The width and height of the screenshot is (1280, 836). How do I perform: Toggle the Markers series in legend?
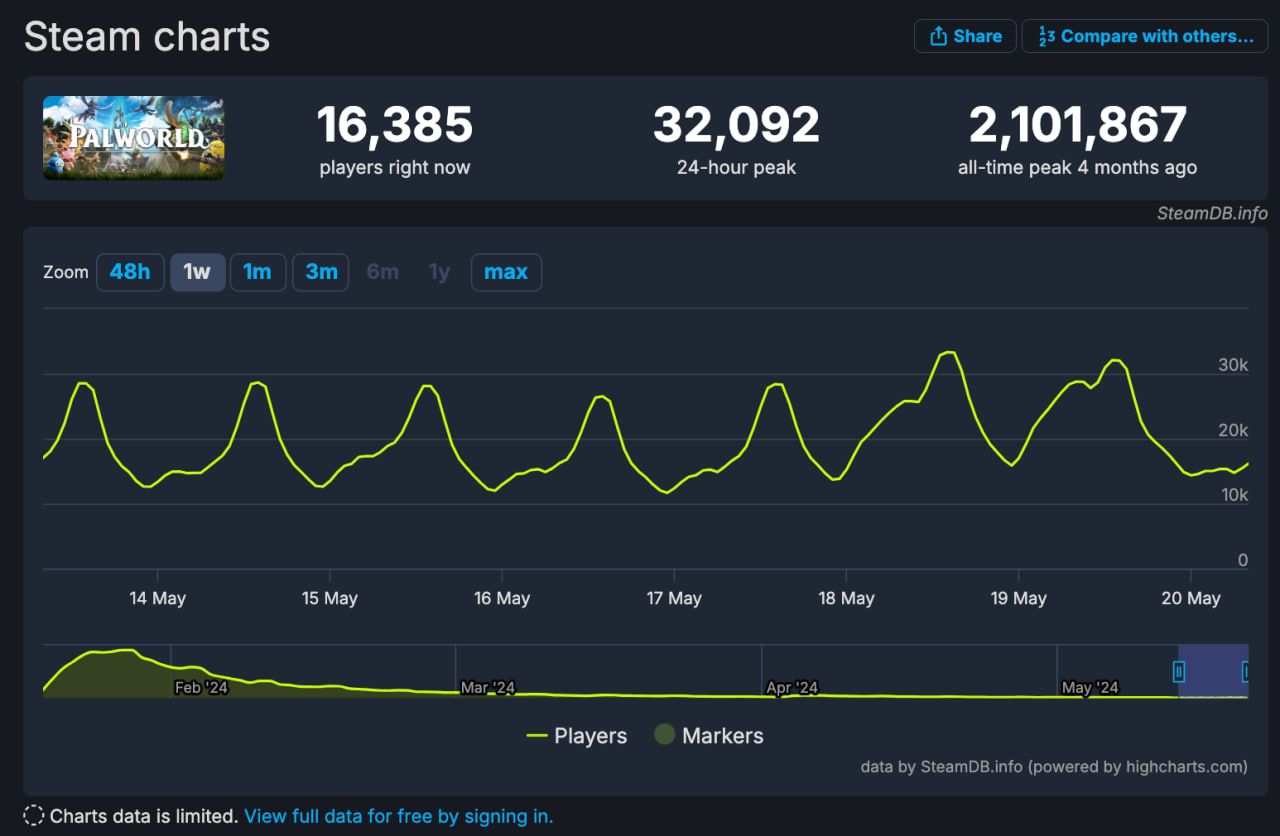coord(709,736)
